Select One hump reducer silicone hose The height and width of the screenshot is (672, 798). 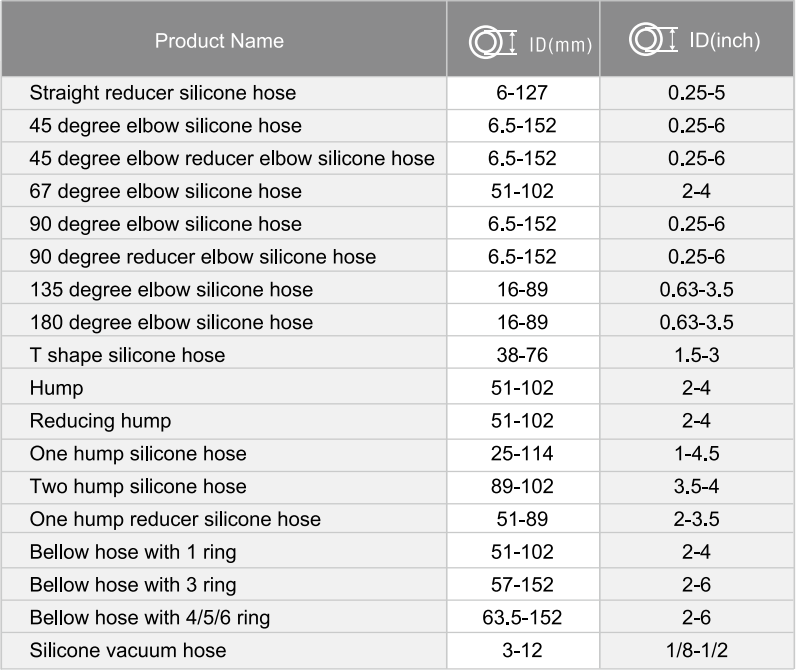click(x=175, y=519)
